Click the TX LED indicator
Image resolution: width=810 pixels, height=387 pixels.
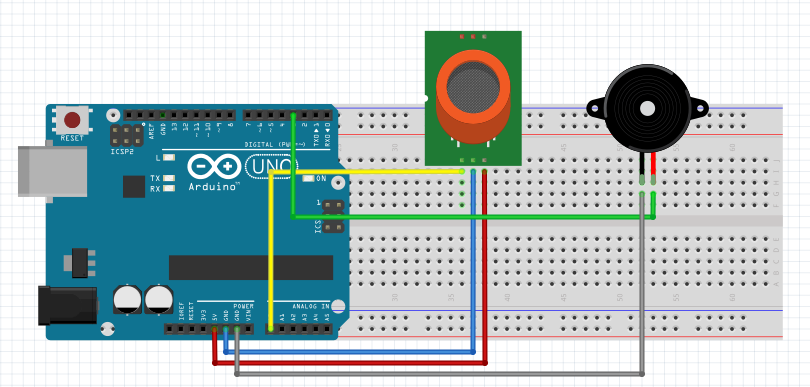click(x=169, y=178)
